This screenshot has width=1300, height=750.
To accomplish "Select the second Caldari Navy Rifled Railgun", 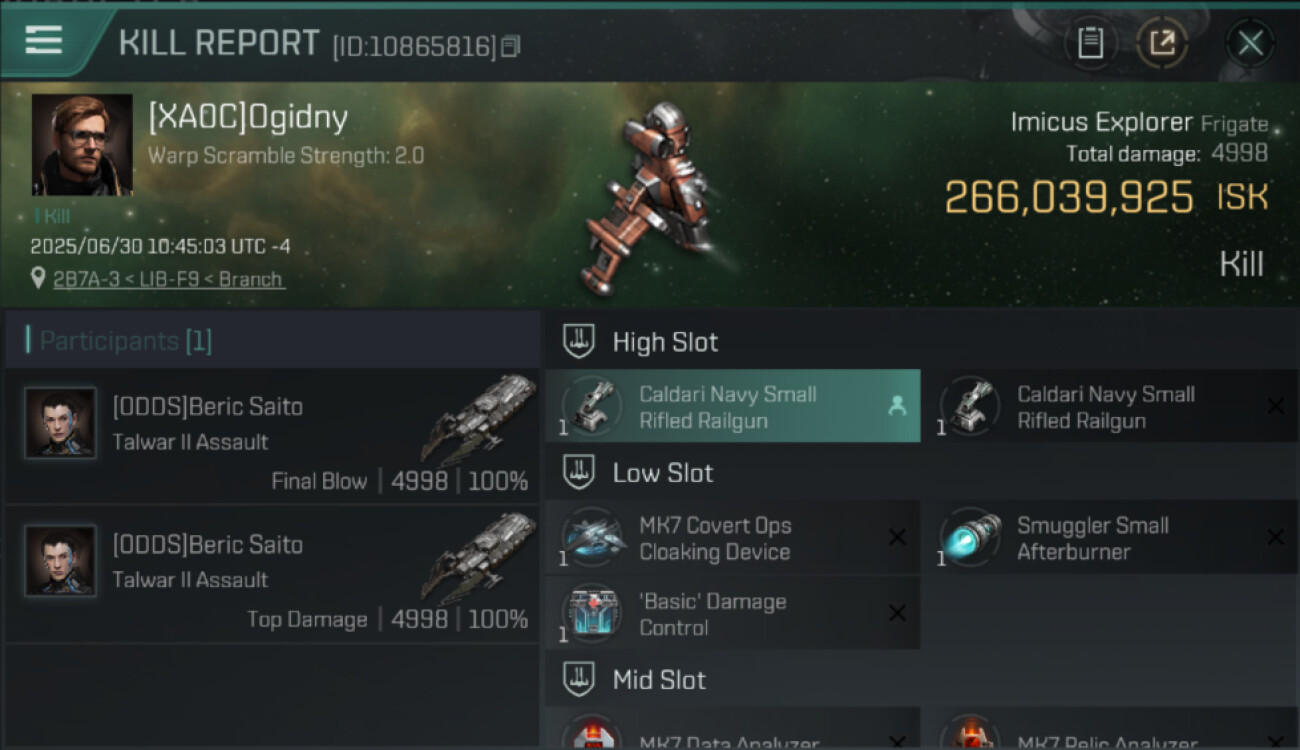I will tap(1111, 406).
